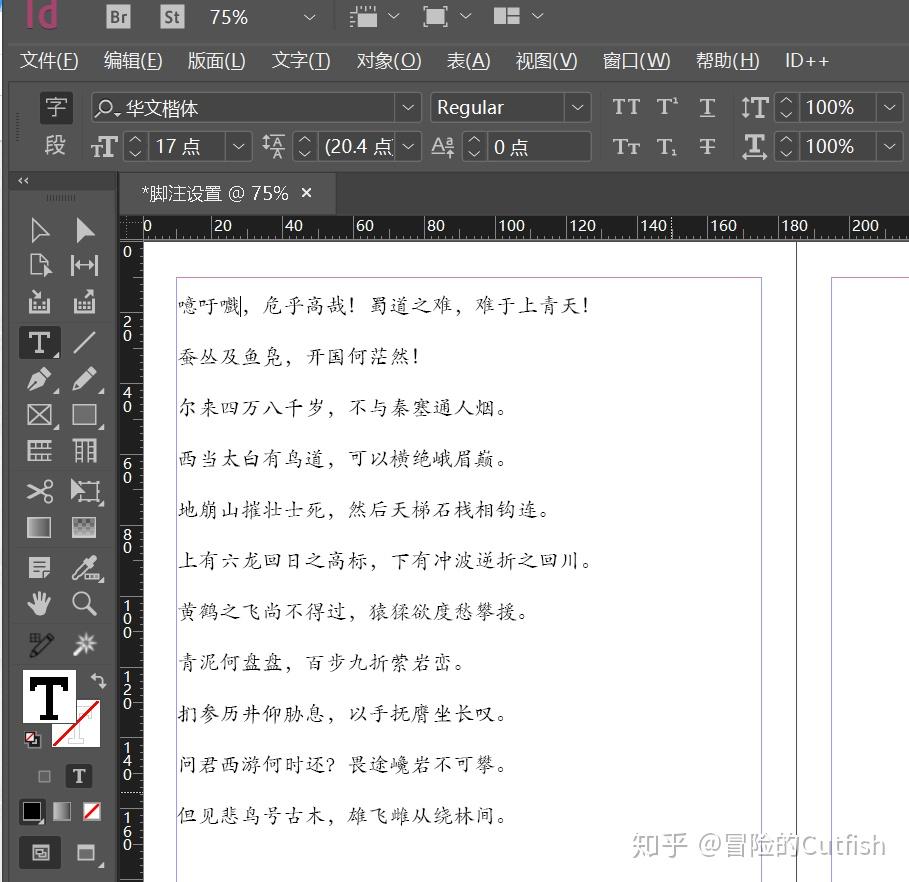Select the Gradient Swatch tool
The width and height of the screenshot is (909, 882).
[x=39, y=528]
